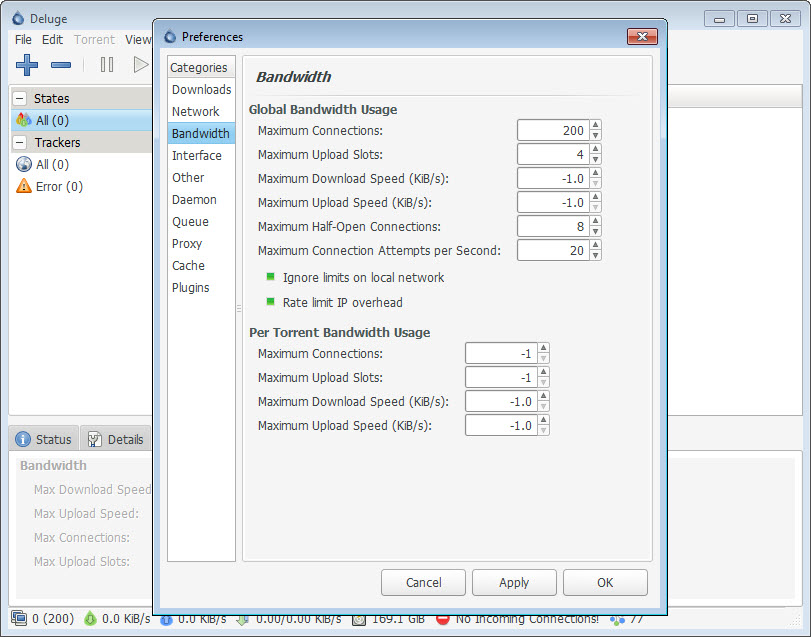Screen dimensions: 811x637
Task: Click the Details tab page icon
Action: click(x=94, y=439)
